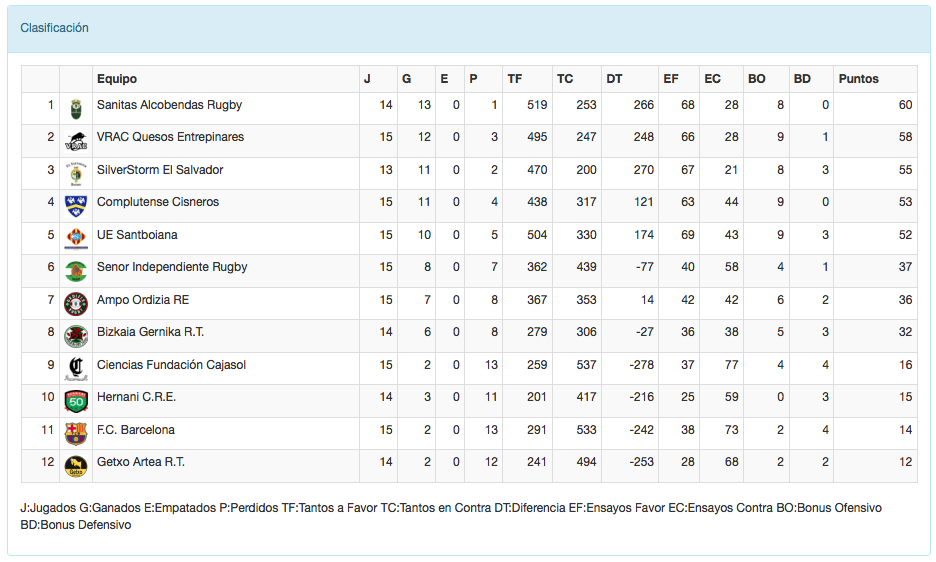Viewport: 936px width, 562px height.
Task: Click the SilverStorm El Salvador crest
Action: [x=76, y=173]
